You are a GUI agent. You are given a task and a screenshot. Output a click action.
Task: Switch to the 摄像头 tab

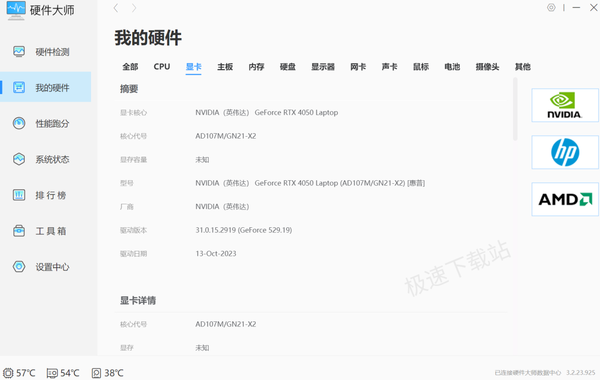488,67
